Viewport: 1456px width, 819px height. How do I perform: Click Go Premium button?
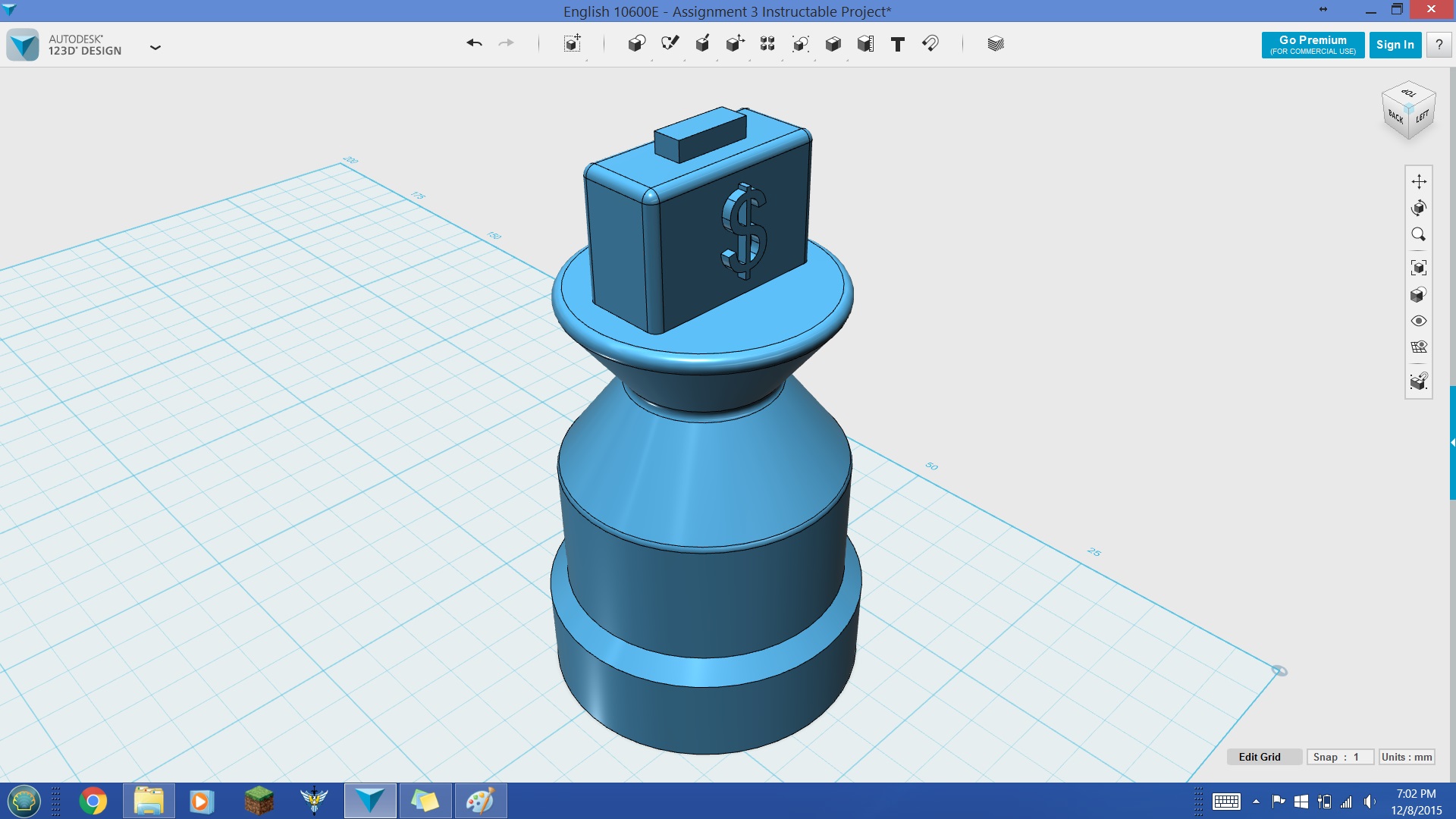(x=1313, y=45)
